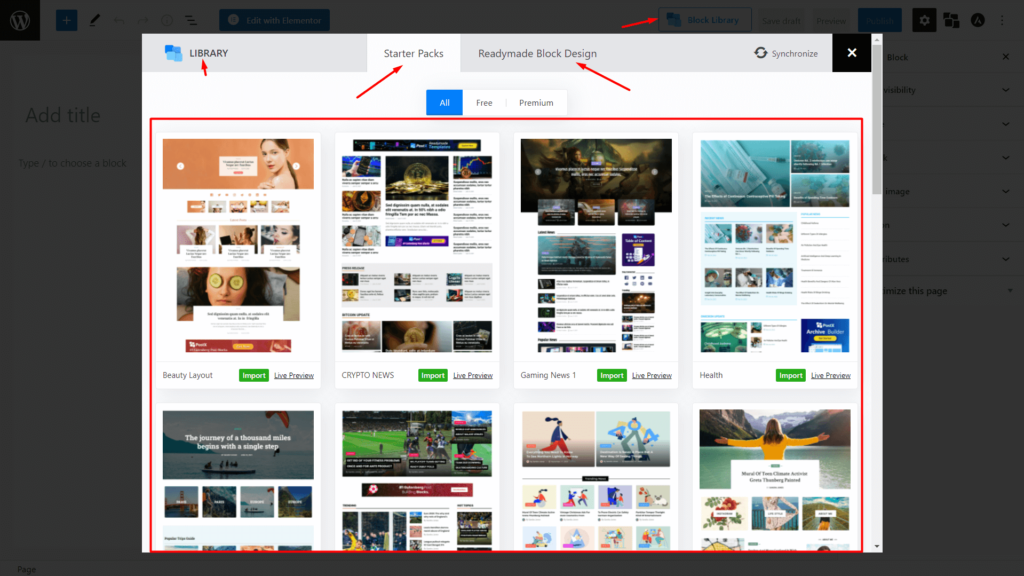Close the sidebar Block panel X
Image resolution: width=1024 pixels, height=576 pixels.
coord(1006,57)
